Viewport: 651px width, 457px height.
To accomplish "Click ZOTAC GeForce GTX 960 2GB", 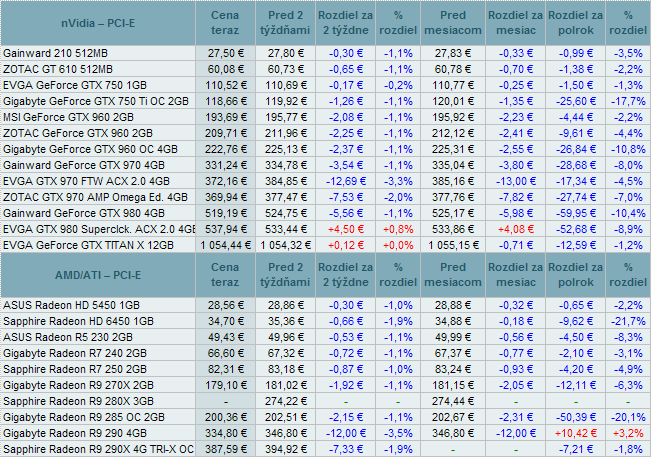I will [x=78, y=133].
